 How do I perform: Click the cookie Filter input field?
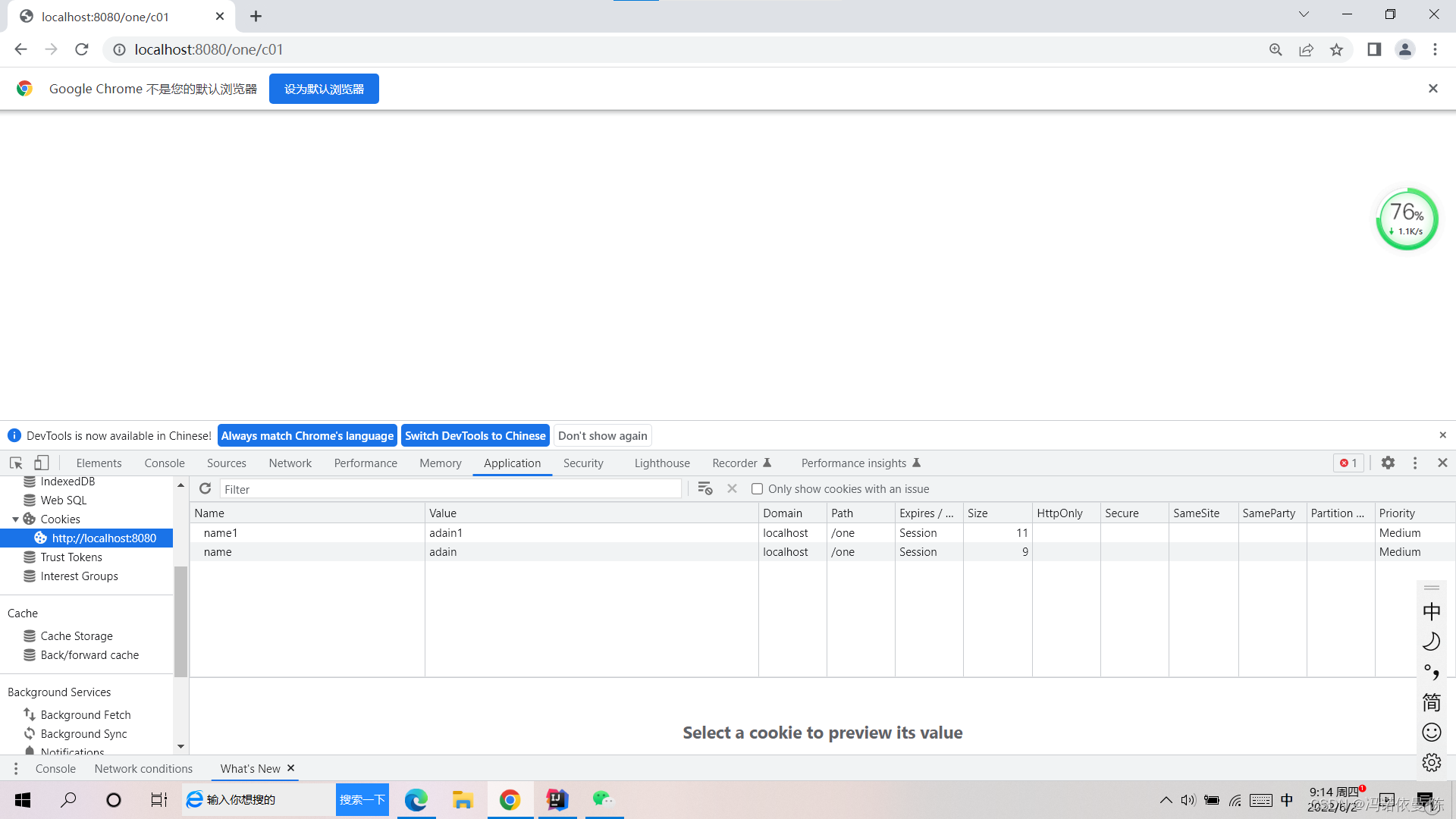coord(450,489)
